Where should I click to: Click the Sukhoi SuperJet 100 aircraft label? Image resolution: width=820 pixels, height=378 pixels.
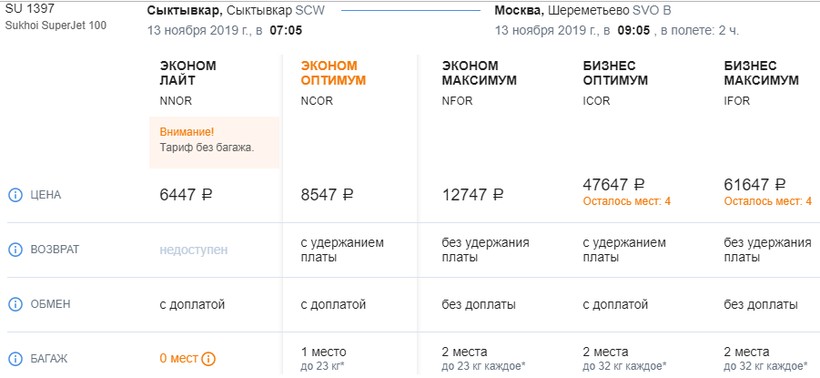click(x=55, y=25)
